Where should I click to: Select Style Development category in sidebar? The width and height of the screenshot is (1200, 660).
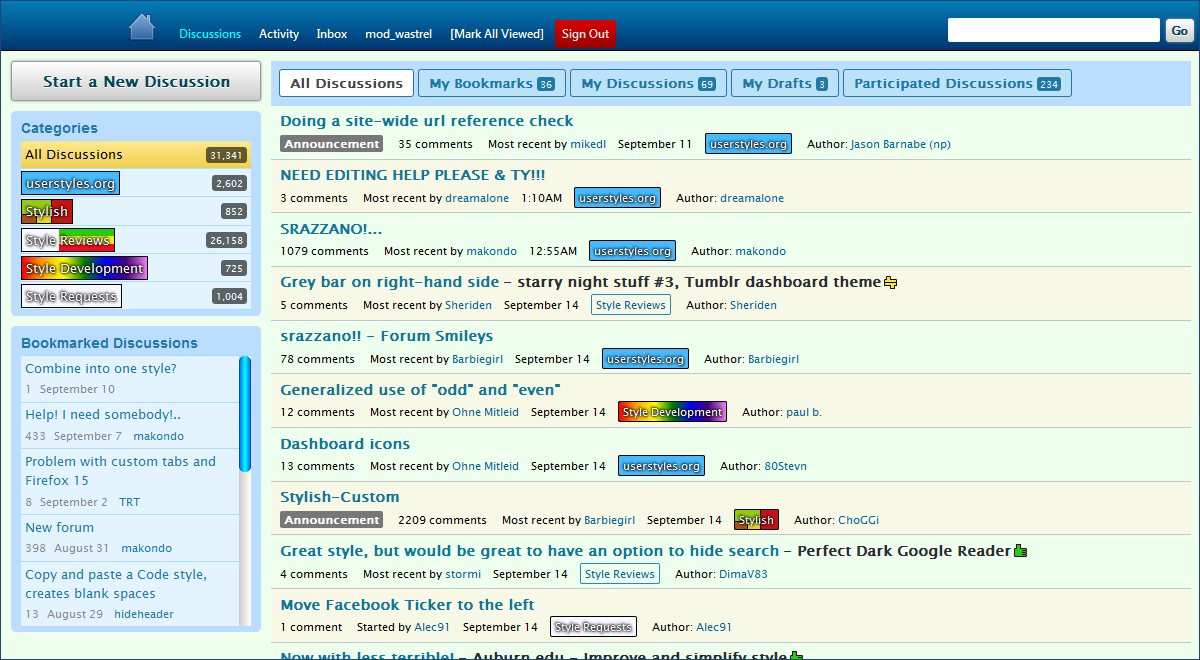pyautogui.click(x=84, y=268)
